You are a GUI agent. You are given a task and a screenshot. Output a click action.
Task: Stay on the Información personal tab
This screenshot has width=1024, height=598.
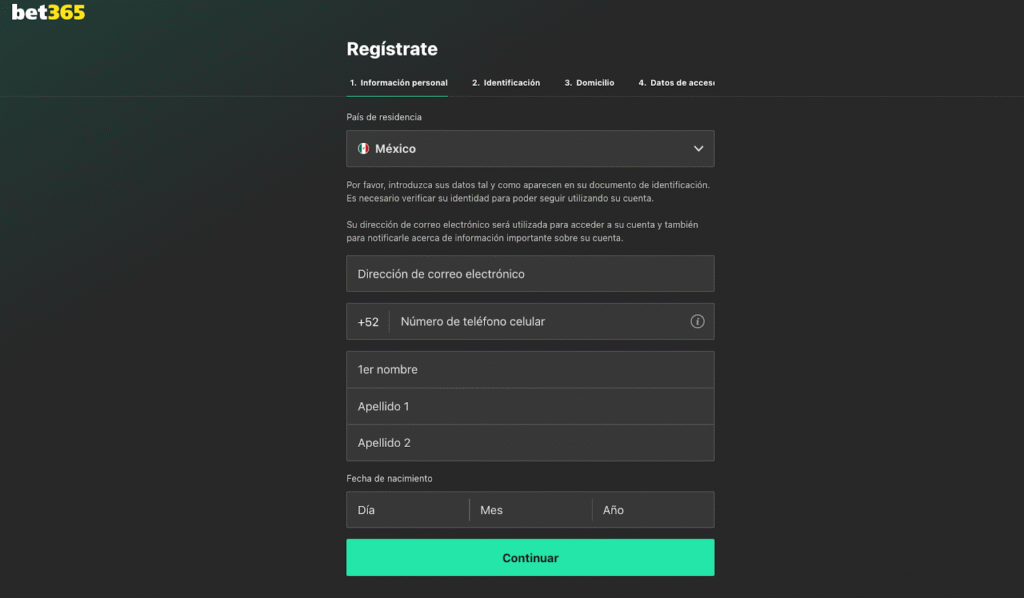pyautogui.click(x=397, y=82)
